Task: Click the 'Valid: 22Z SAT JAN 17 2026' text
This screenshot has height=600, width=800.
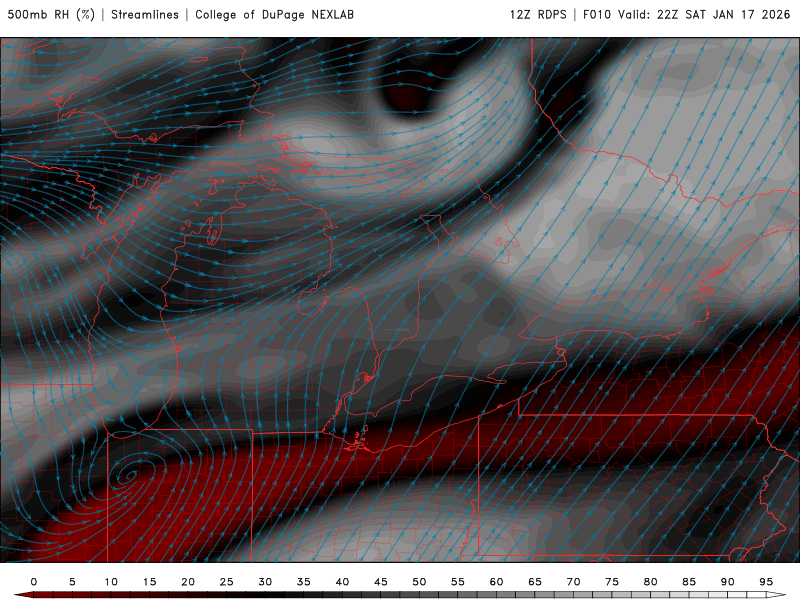Action: (704, 15)
